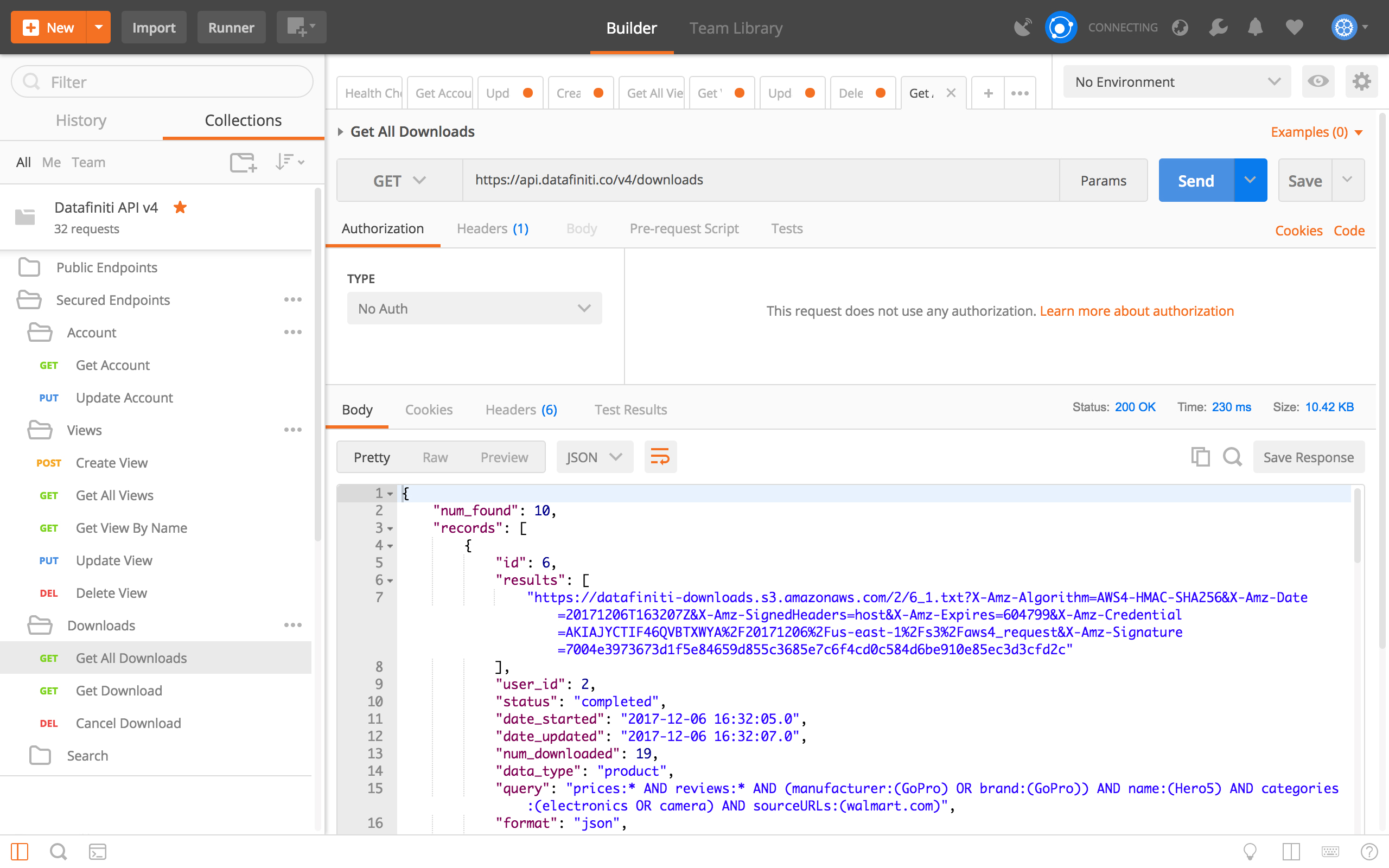Click the request URL field
Viewport: 1389px width, 868px height.
point(761,180)
